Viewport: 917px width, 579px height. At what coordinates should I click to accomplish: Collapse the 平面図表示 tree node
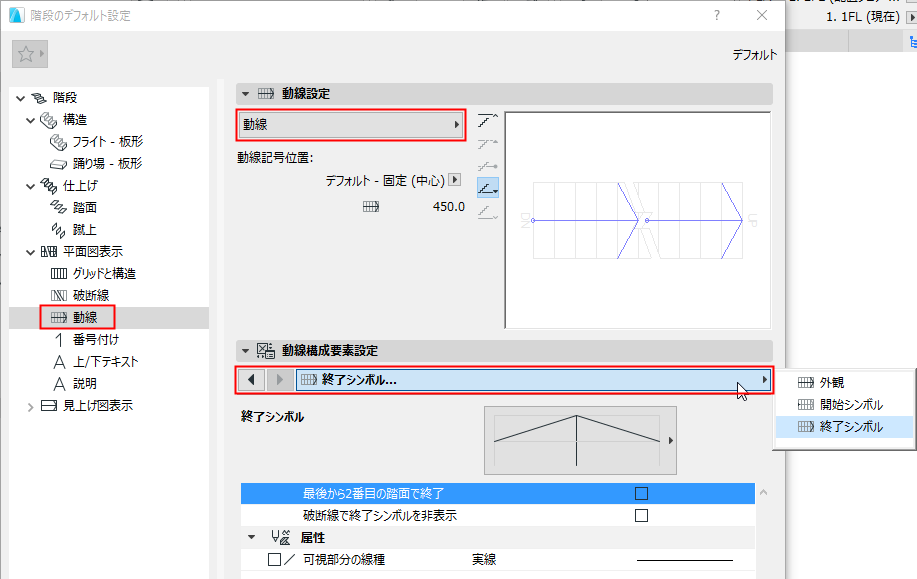tap(30, 253)
